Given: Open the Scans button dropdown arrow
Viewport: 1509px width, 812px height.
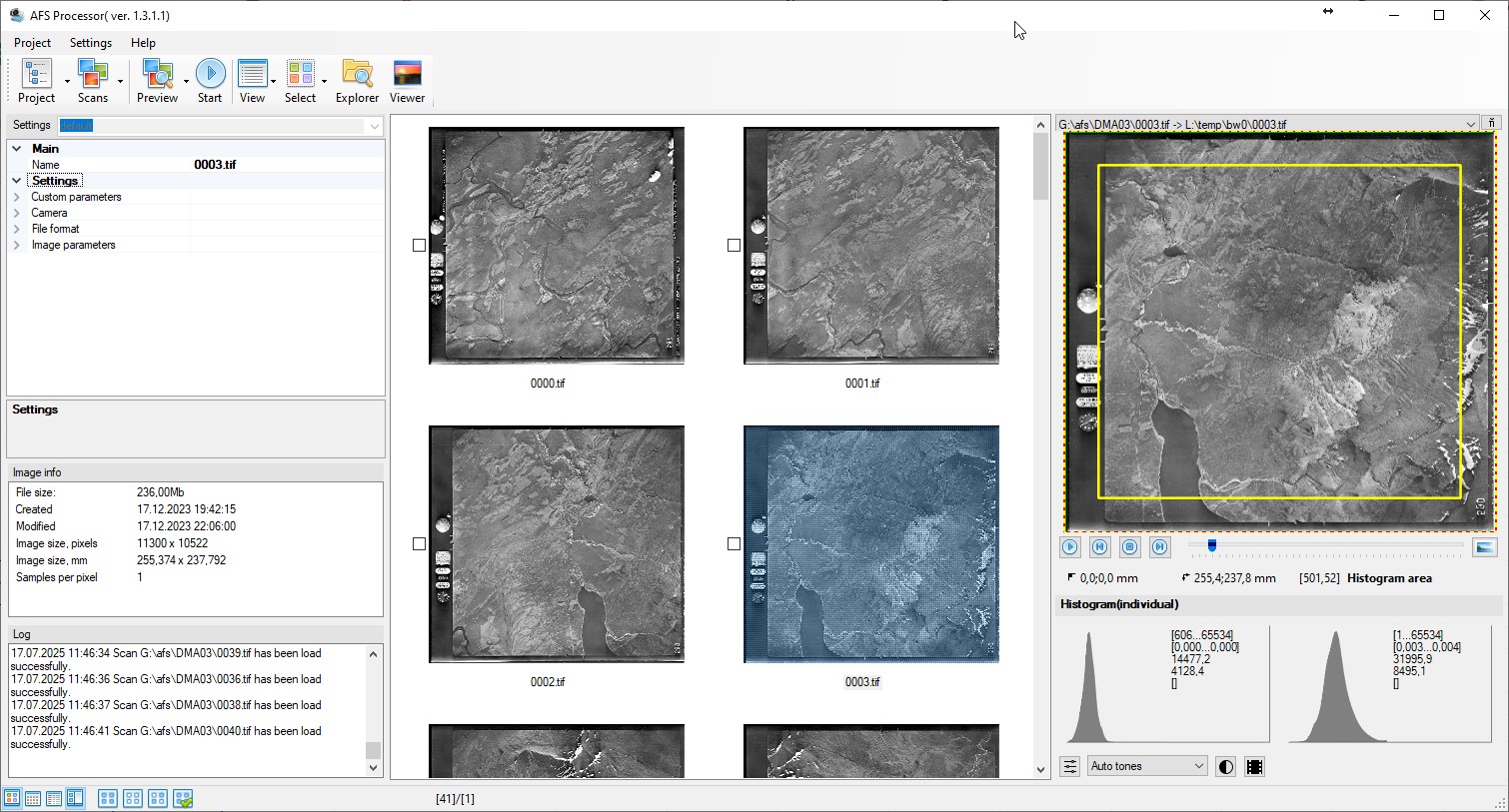Looking at the screenshot, I should [x=120, y=81].
